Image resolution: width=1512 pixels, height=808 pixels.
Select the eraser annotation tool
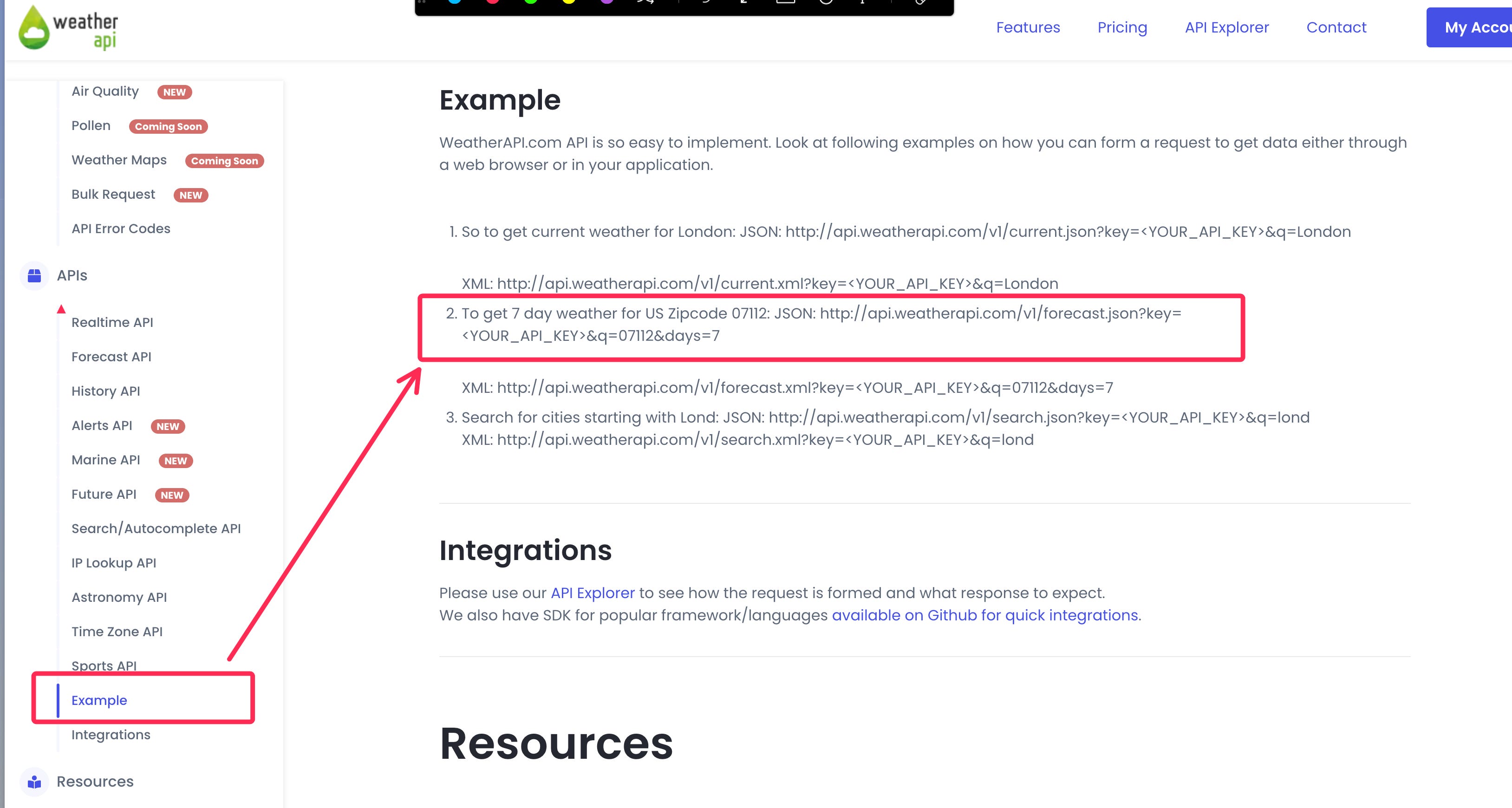point(920,2)
